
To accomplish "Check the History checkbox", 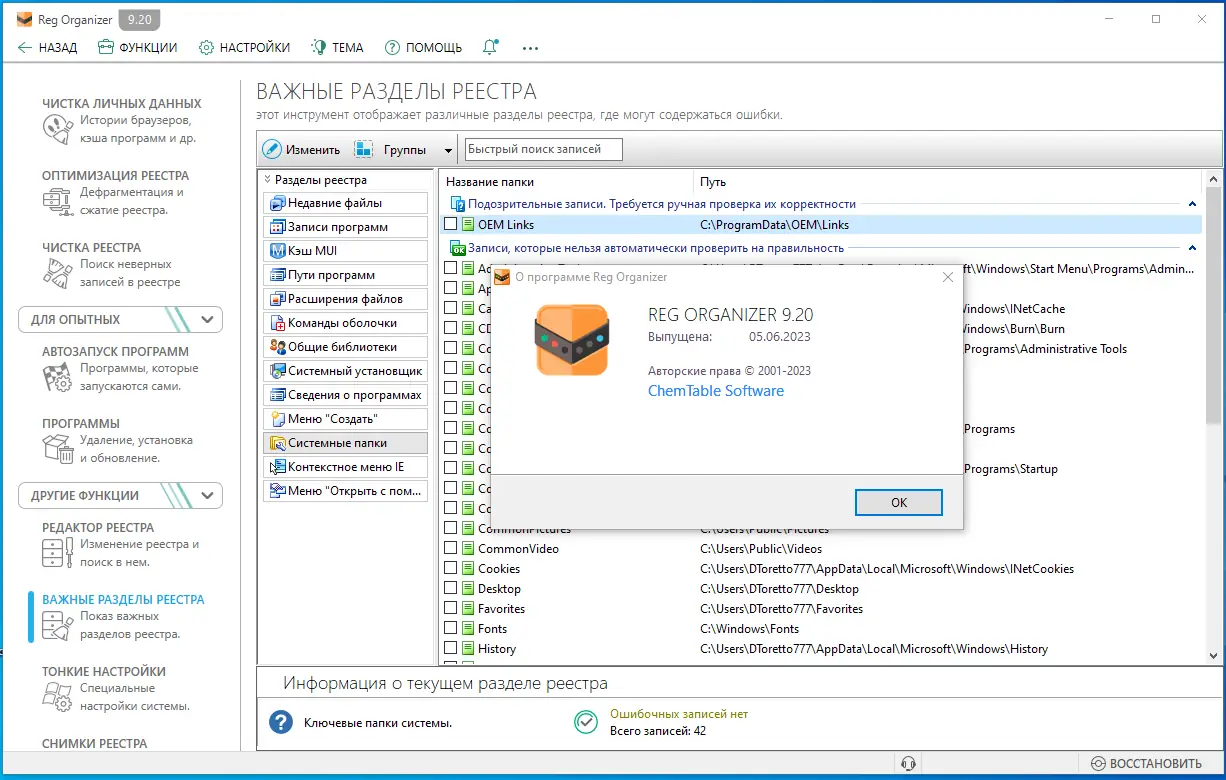I will (450, 649).
